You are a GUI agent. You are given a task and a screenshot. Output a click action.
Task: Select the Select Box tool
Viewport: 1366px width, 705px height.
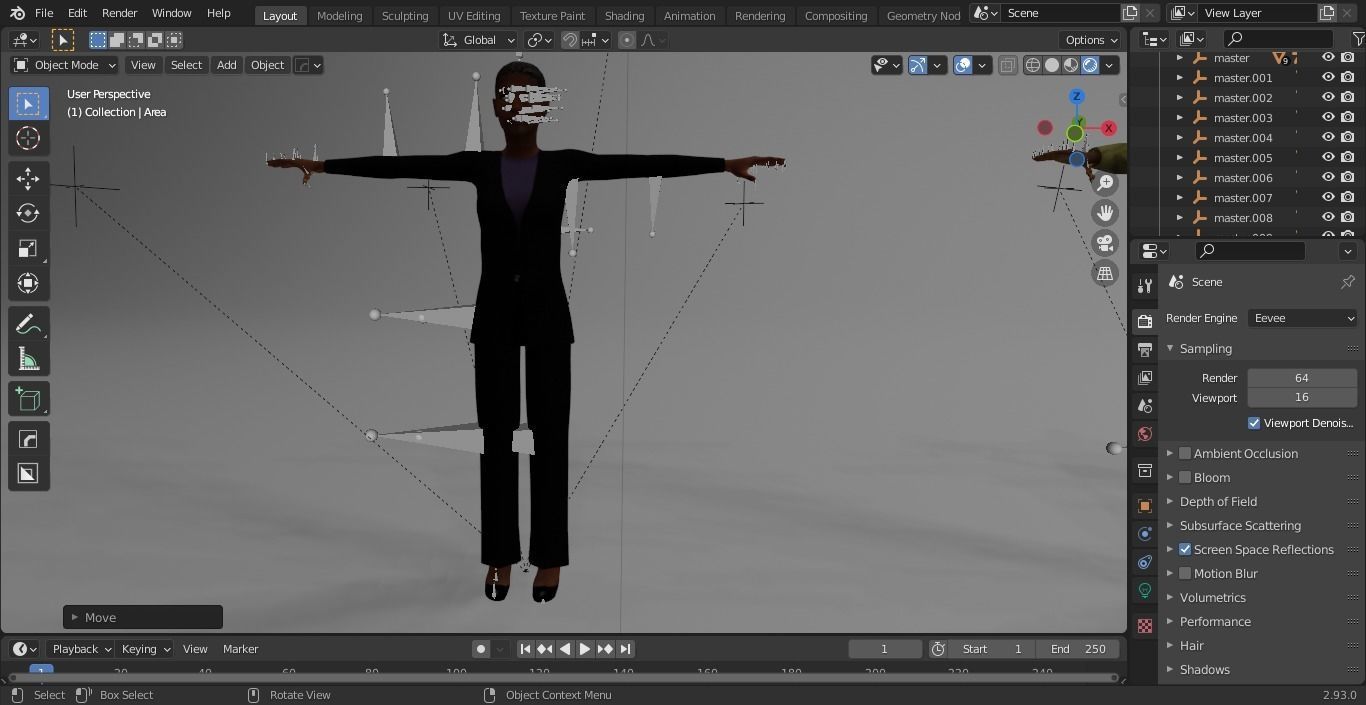[28, 104]
